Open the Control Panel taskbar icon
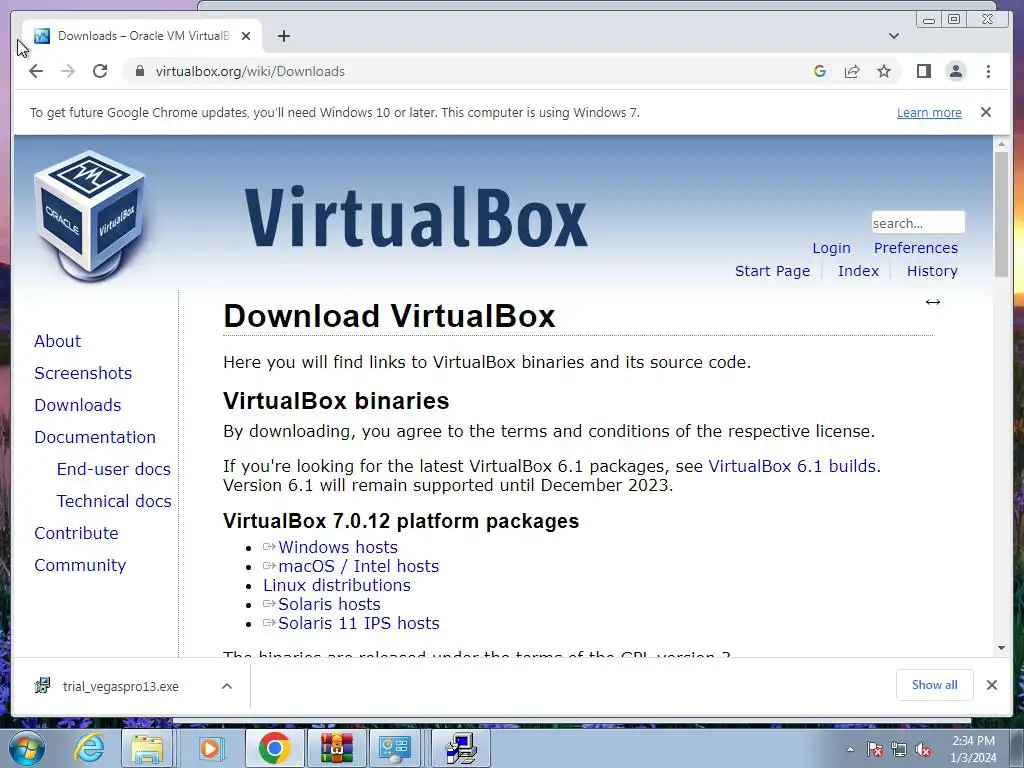 [394, 748]
